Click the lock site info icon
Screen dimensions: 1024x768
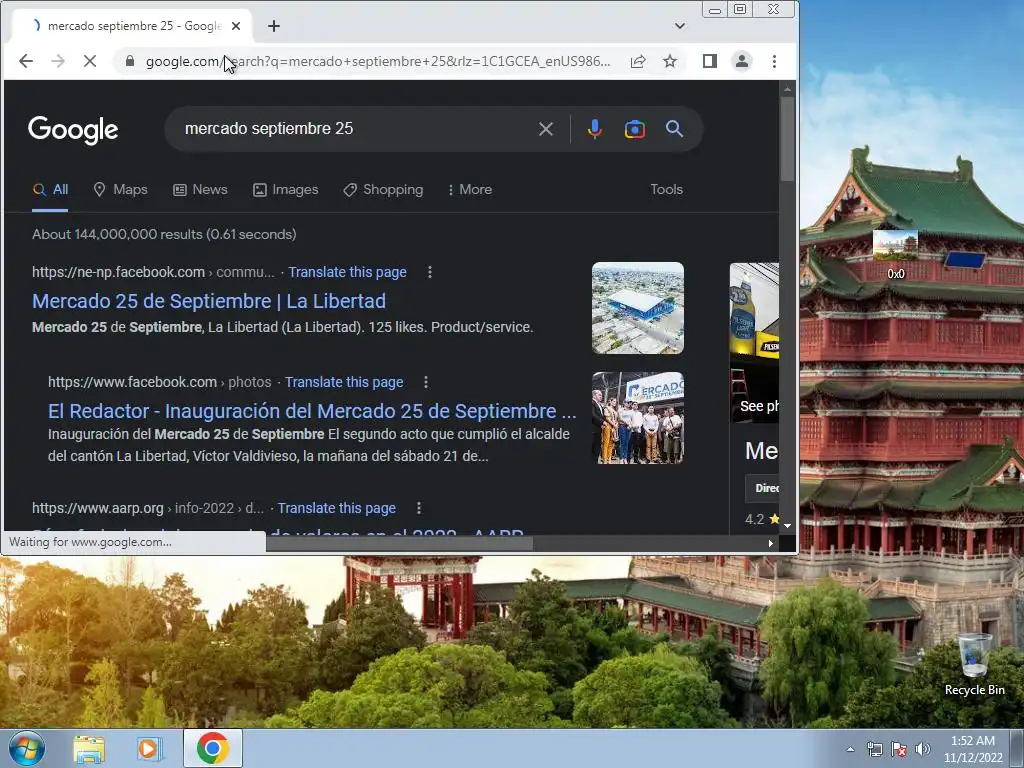[129, 61]
